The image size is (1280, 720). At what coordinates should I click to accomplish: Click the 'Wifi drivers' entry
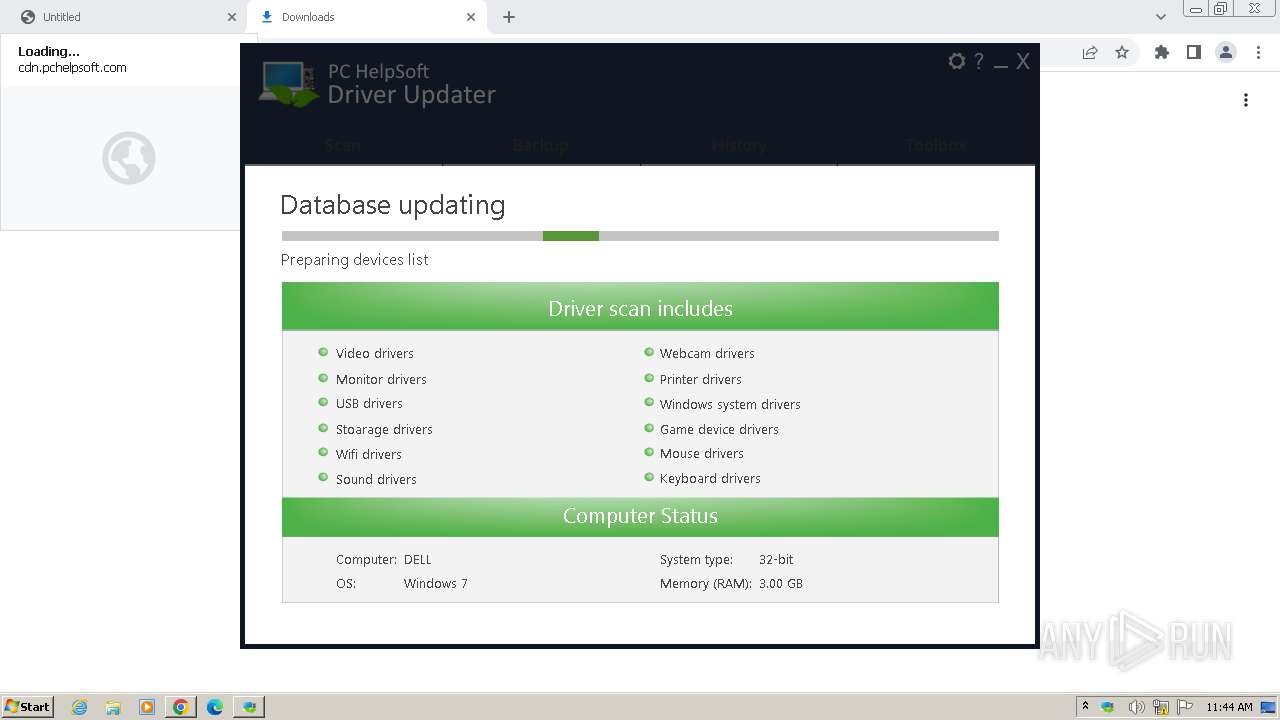(369, 454)
